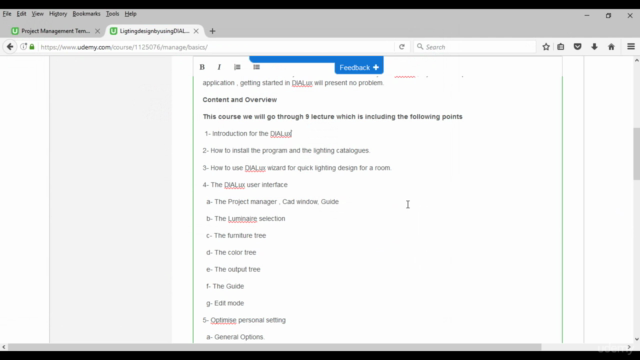Viewport: 640px width, 360px height.
Task: Insert numbered list in editor
Action: point(237,67)
